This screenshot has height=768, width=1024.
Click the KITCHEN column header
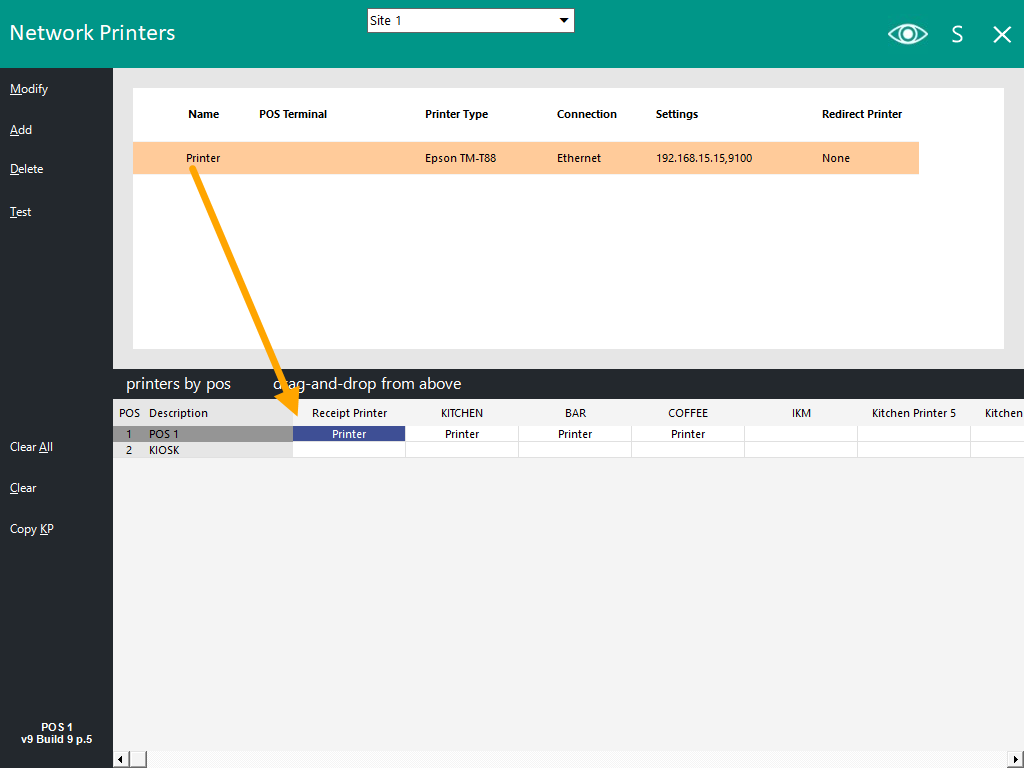[x=461, y=412]
